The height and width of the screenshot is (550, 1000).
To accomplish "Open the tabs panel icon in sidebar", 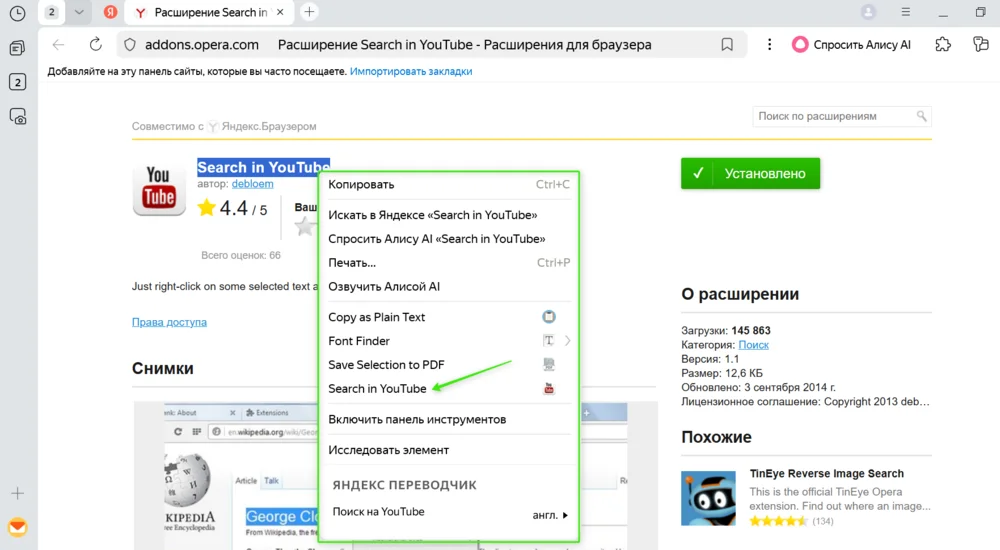I will coord(18,48).
